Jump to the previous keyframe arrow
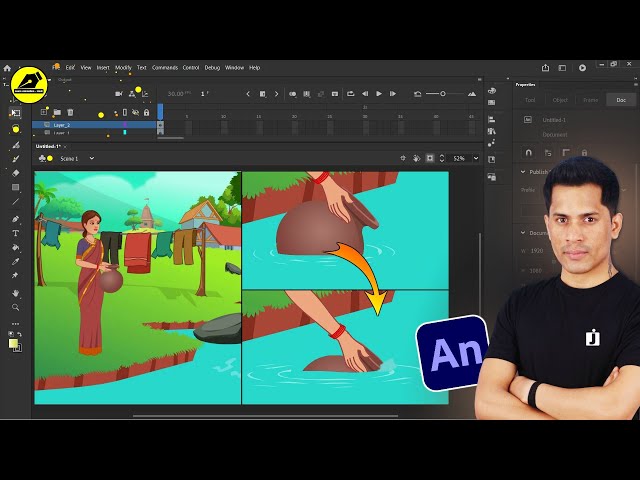 point(248,94)
